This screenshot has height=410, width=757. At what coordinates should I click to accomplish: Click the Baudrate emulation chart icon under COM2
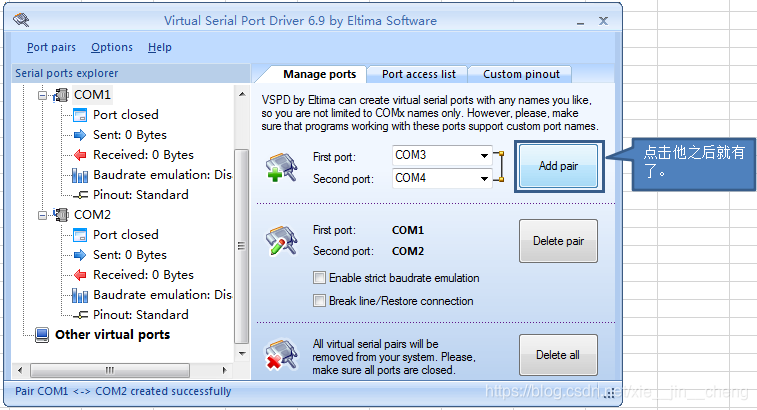coord(80,295)
